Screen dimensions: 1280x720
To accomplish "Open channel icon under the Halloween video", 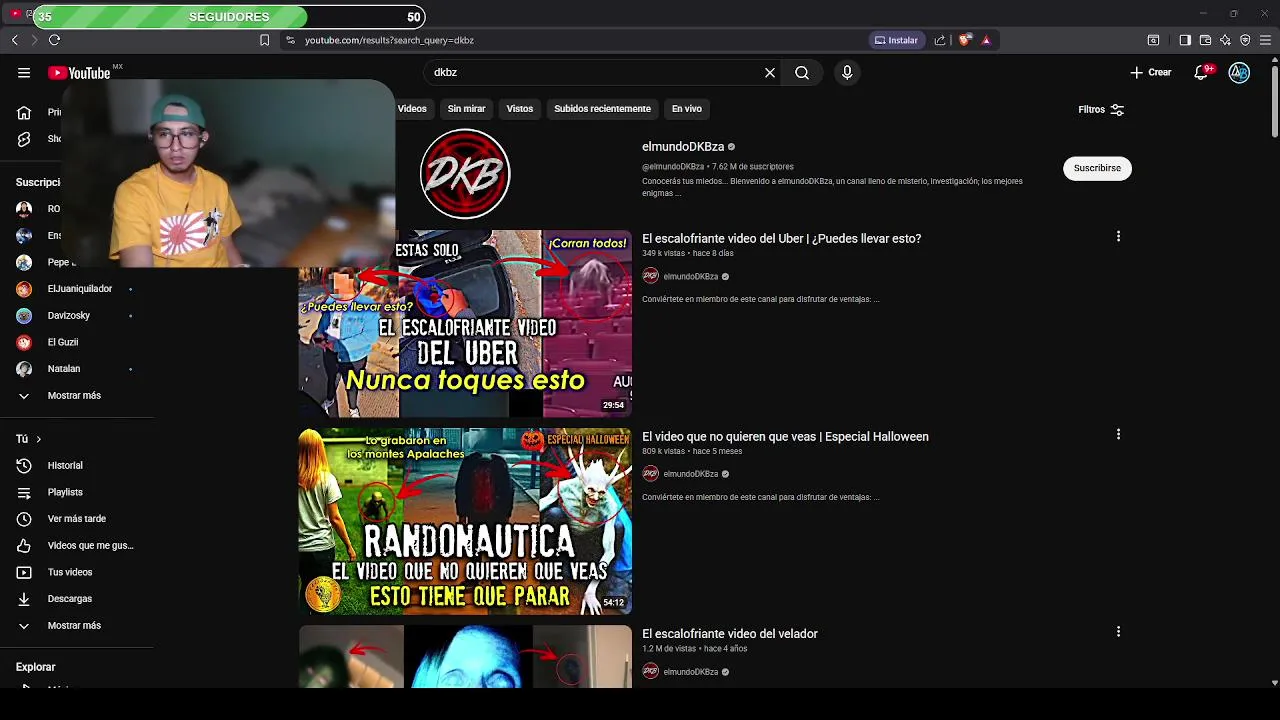I will [650, 474].
